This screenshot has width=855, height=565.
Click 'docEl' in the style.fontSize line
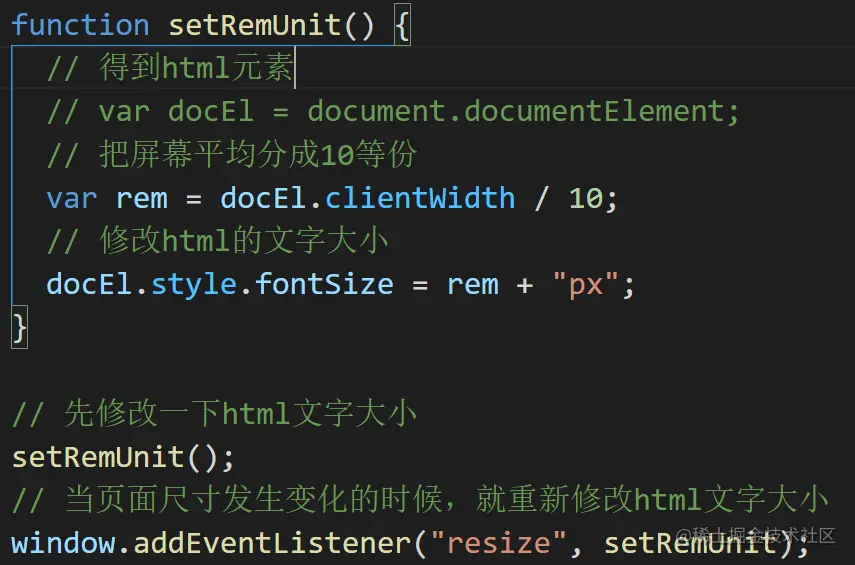89,284
